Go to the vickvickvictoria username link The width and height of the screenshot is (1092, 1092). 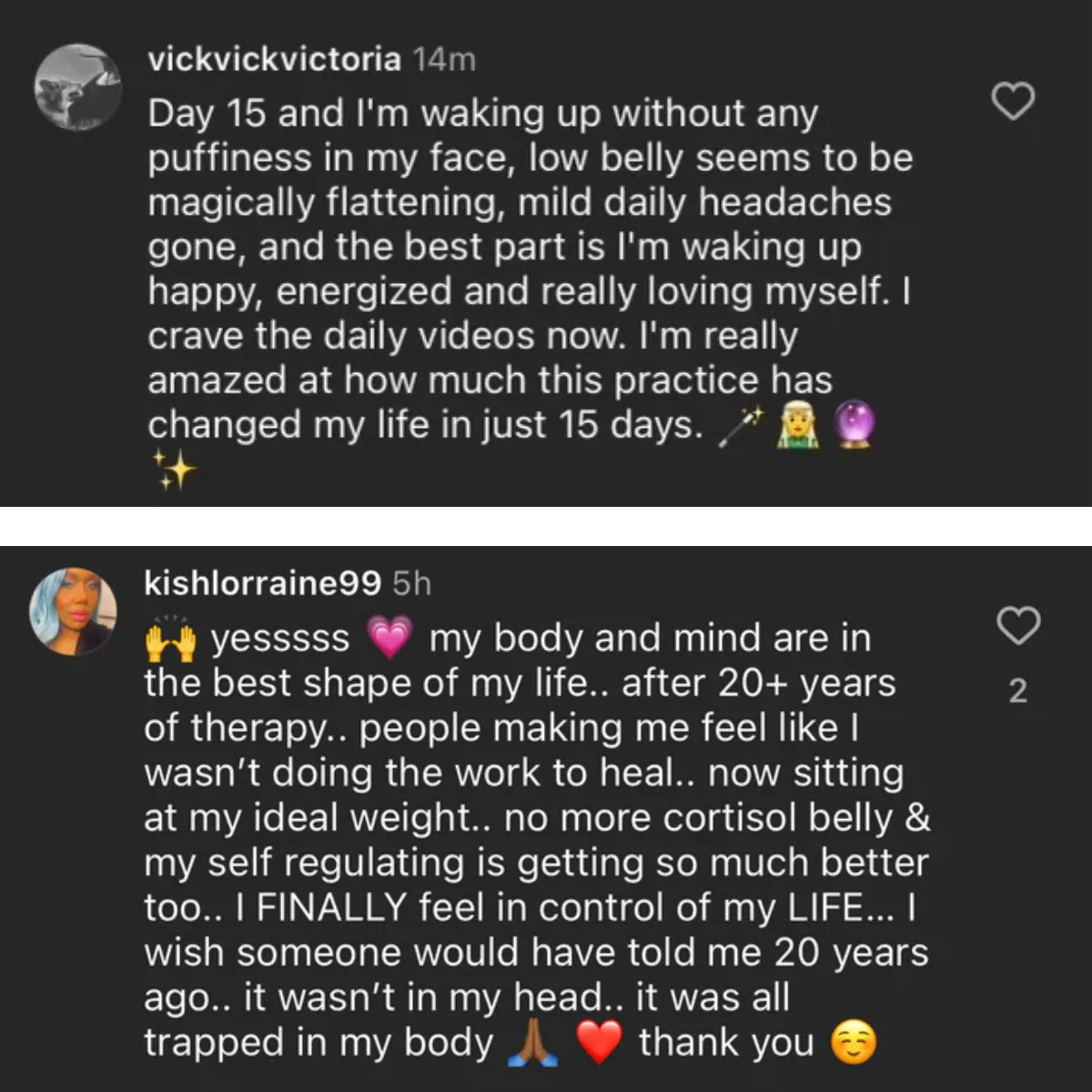[x=274, y=60]
